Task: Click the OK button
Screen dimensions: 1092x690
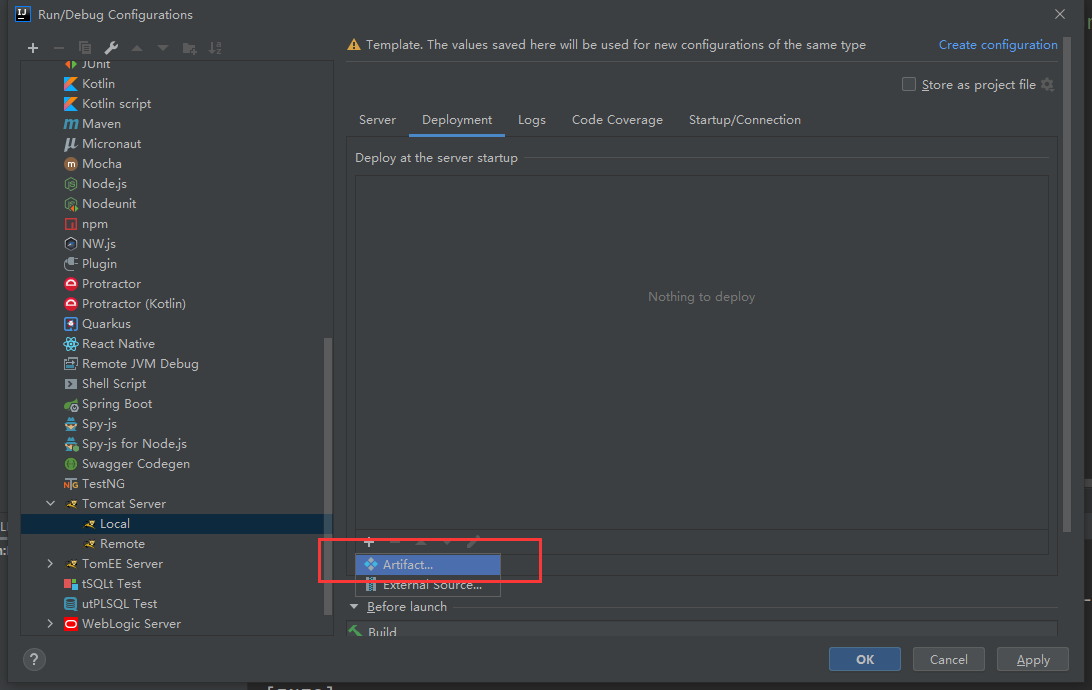Action: [x=864, y=659]
